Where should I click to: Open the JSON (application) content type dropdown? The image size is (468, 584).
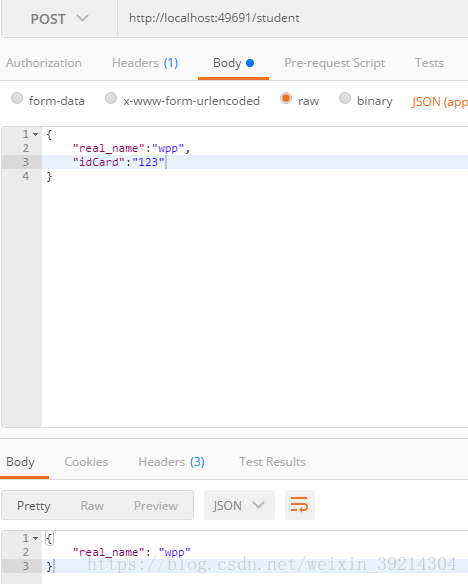(x=439, y=102)
